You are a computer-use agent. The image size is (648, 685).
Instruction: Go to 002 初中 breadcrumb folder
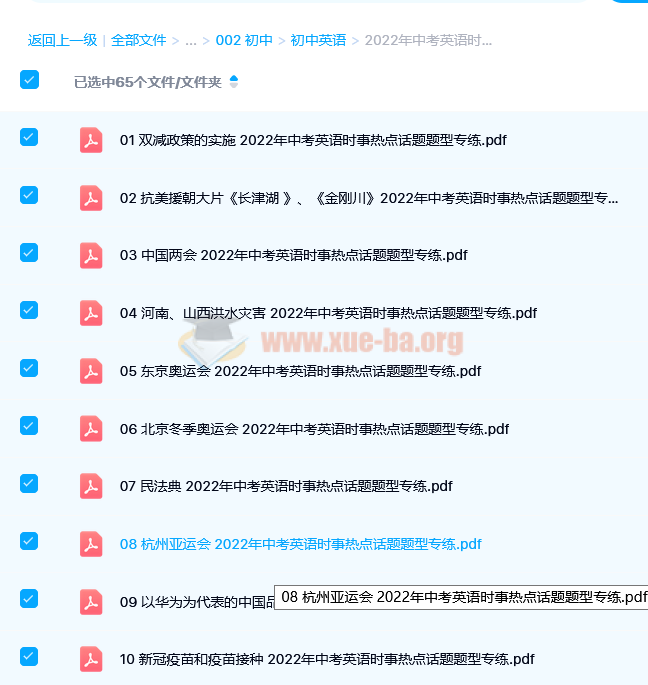244,41
